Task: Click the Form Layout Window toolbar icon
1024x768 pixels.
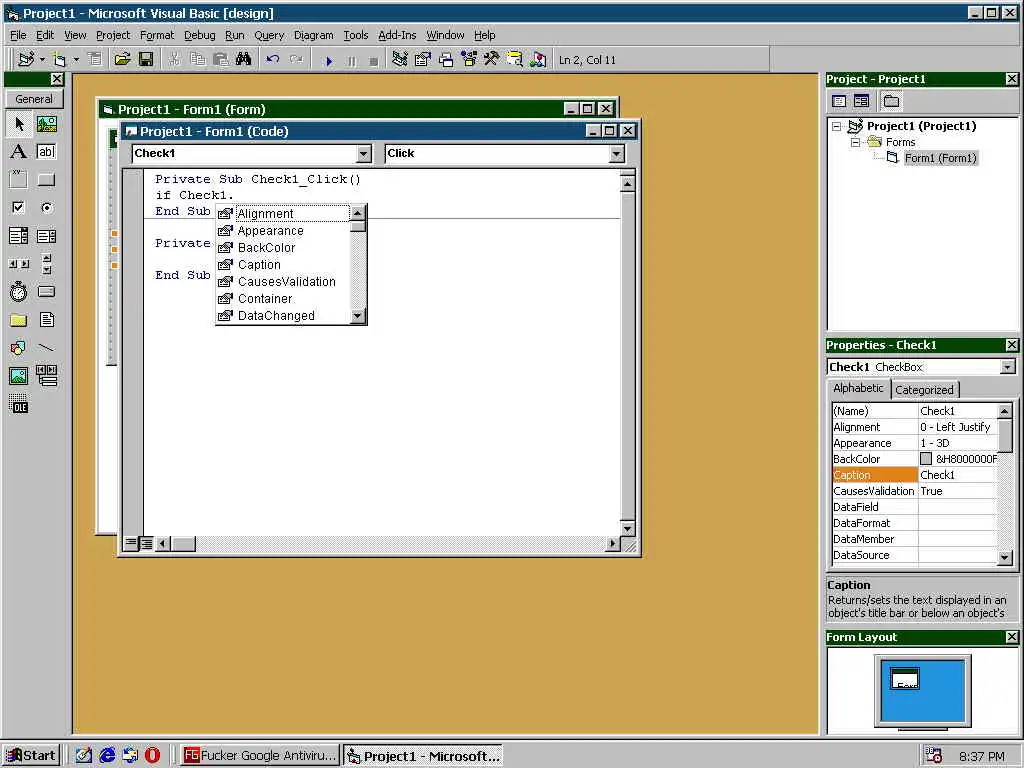Action: coord(446,59)
